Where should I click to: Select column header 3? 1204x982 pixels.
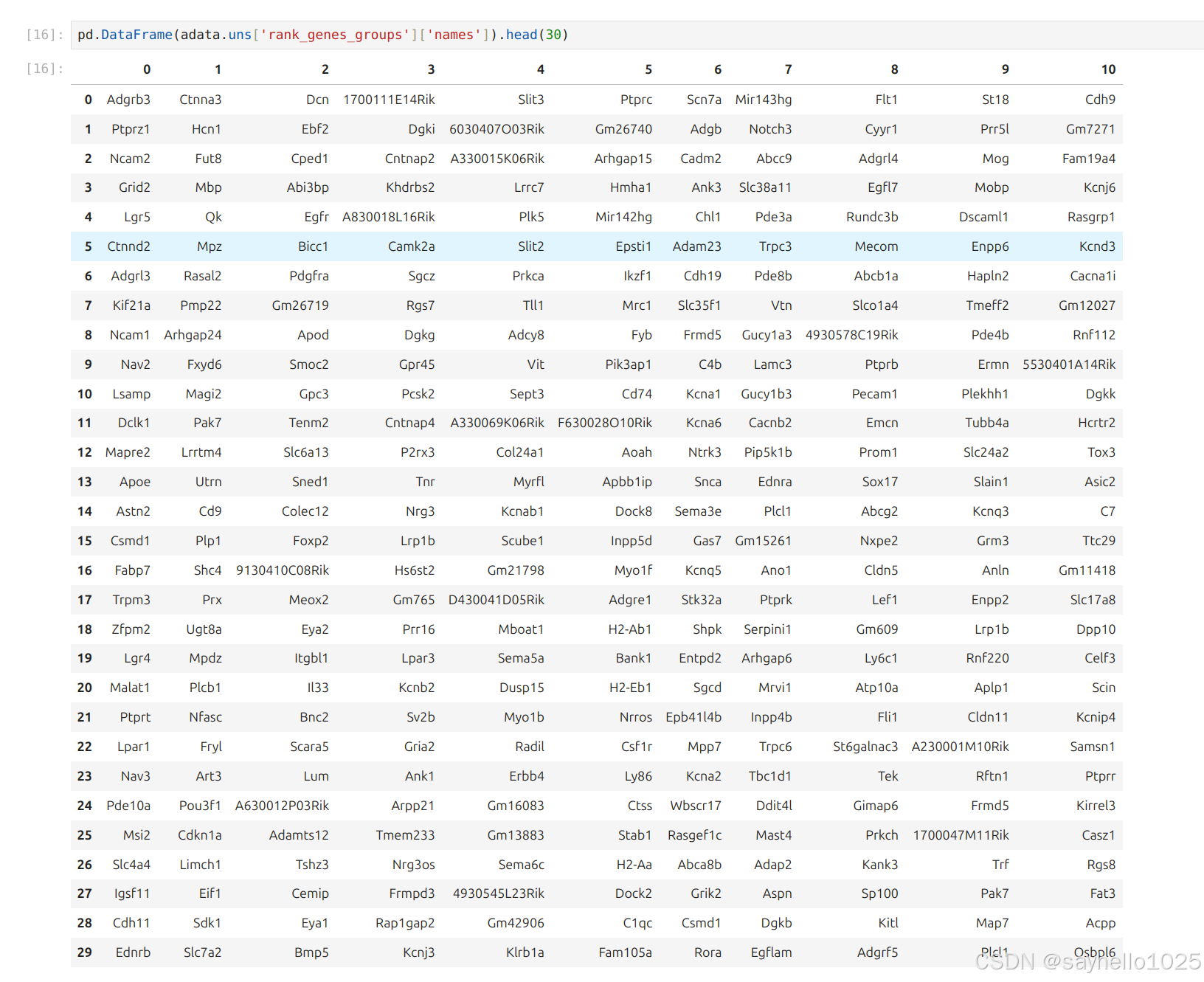tap(431, 69)
